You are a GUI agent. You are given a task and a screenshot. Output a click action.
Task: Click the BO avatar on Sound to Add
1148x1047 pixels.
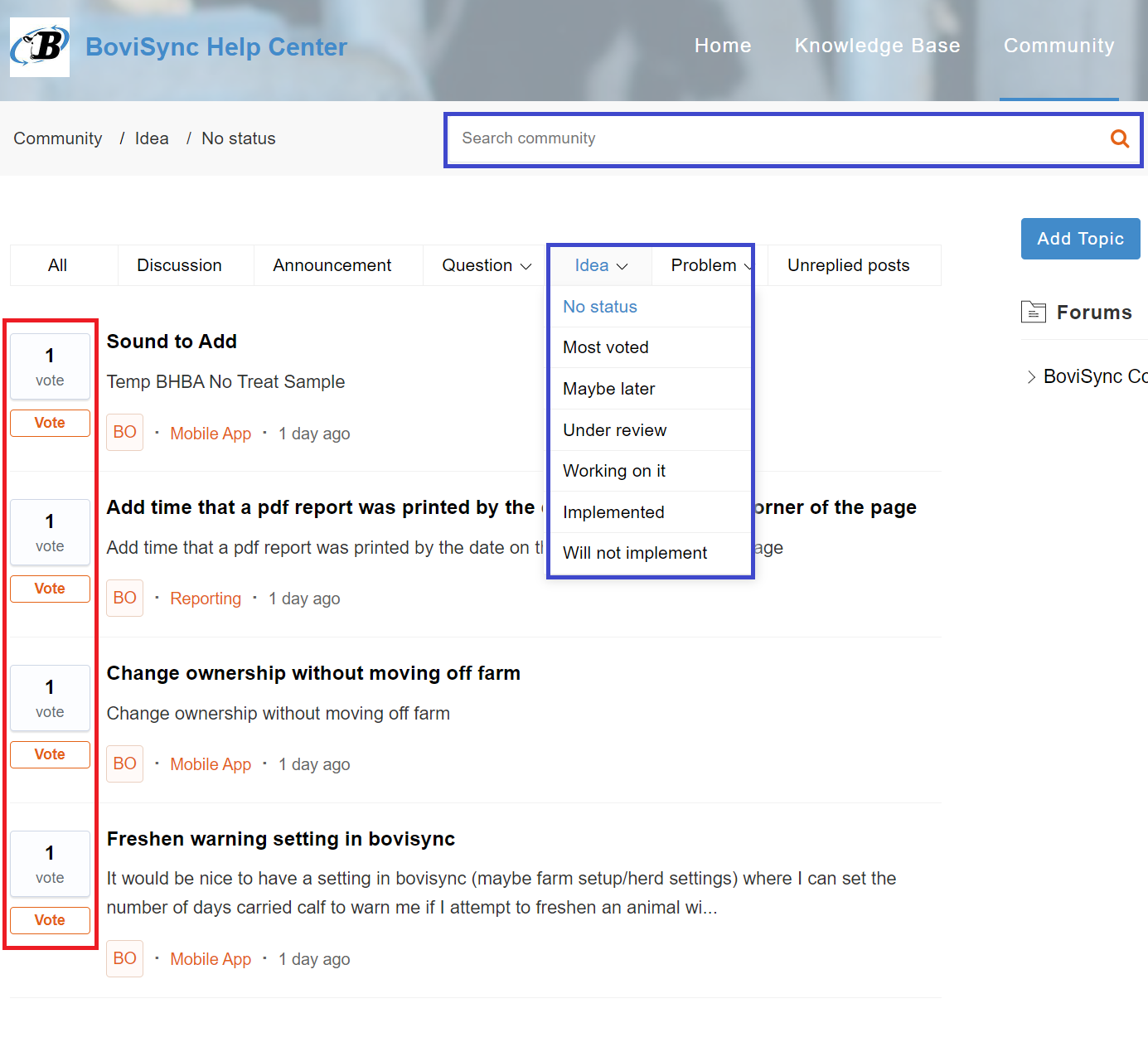click(125, 432)
